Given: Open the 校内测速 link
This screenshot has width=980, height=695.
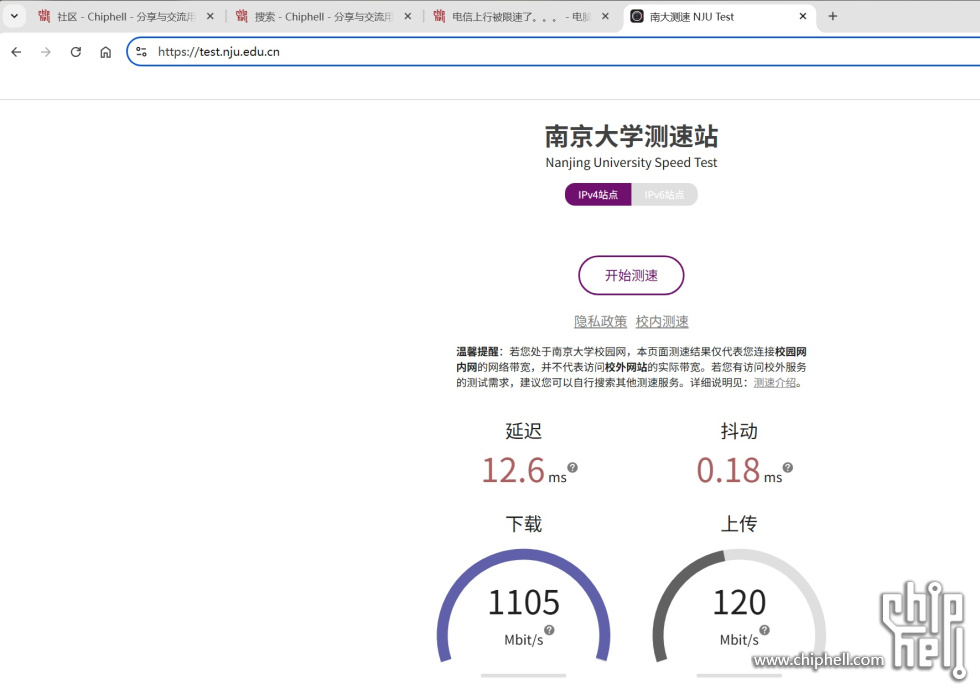Looking at the screenshot, I should (x=662, y=321).
